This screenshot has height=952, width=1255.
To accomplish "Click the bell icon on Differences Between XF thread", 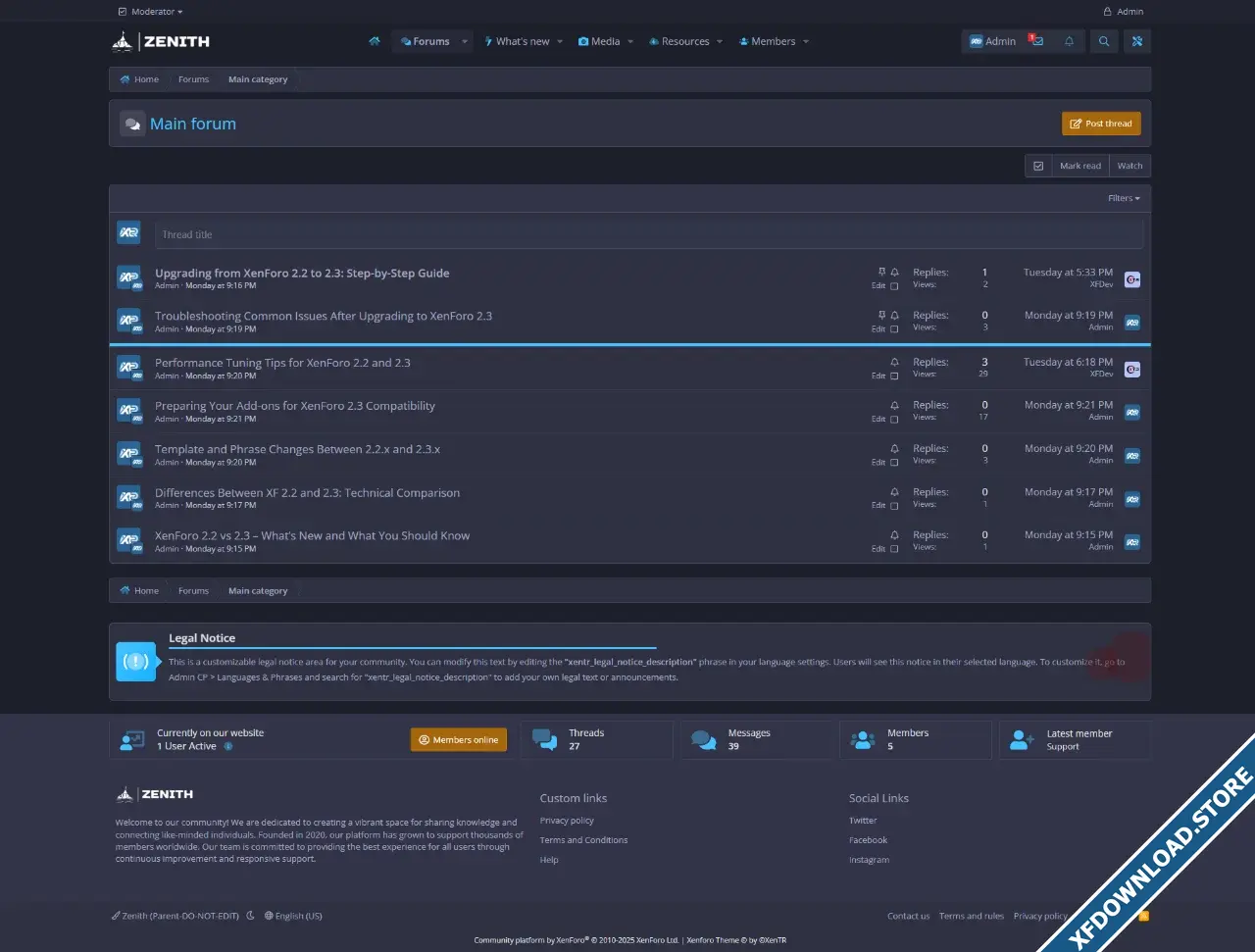I will [x=894, y=492].
